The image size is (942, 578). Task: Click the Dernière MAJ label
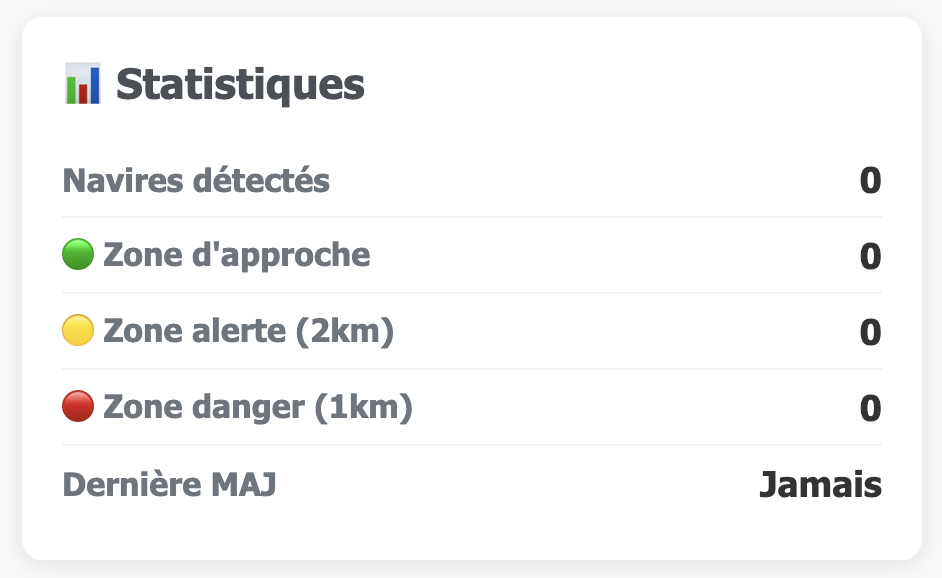(x=169, y=484)
